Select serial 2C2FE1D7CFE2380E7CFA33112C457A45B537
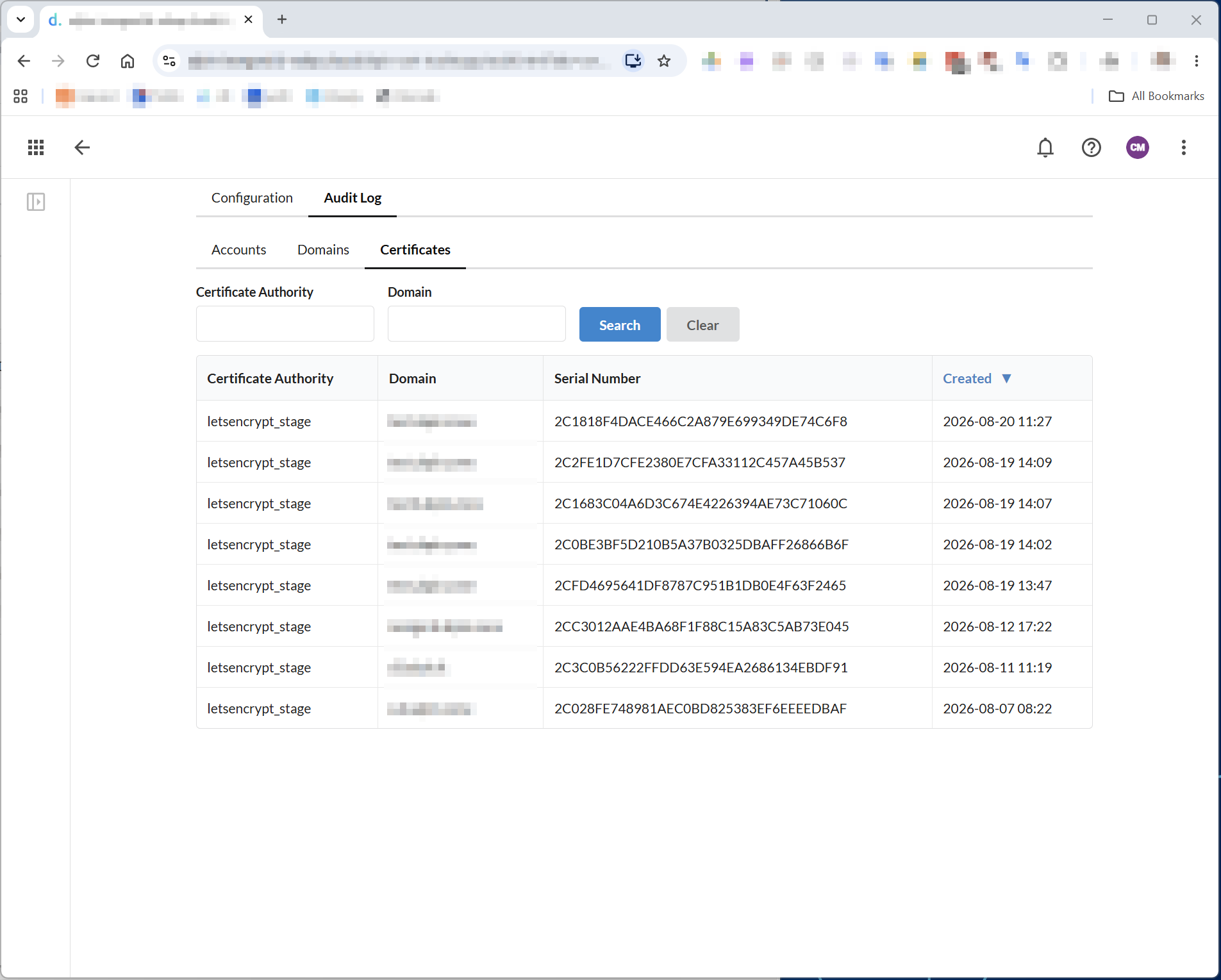The image size is (1221, 980). [x=700, y=463]
